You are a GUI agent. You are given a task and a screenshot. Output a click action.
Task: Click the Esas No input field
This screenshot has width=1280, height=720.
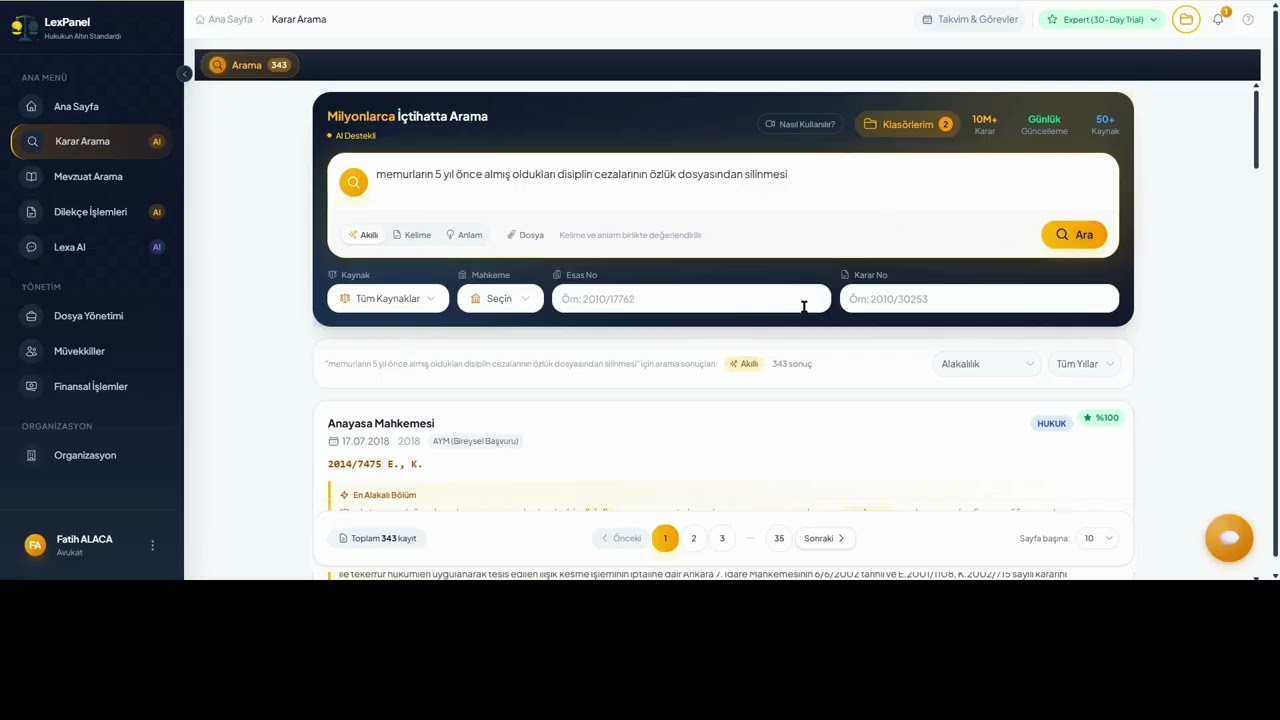coord(691,298)
